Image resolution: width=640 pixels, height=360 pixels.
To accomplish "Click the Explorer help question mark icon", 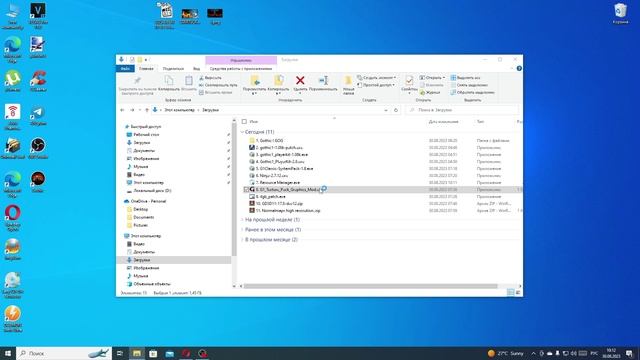I will point(519,69).
